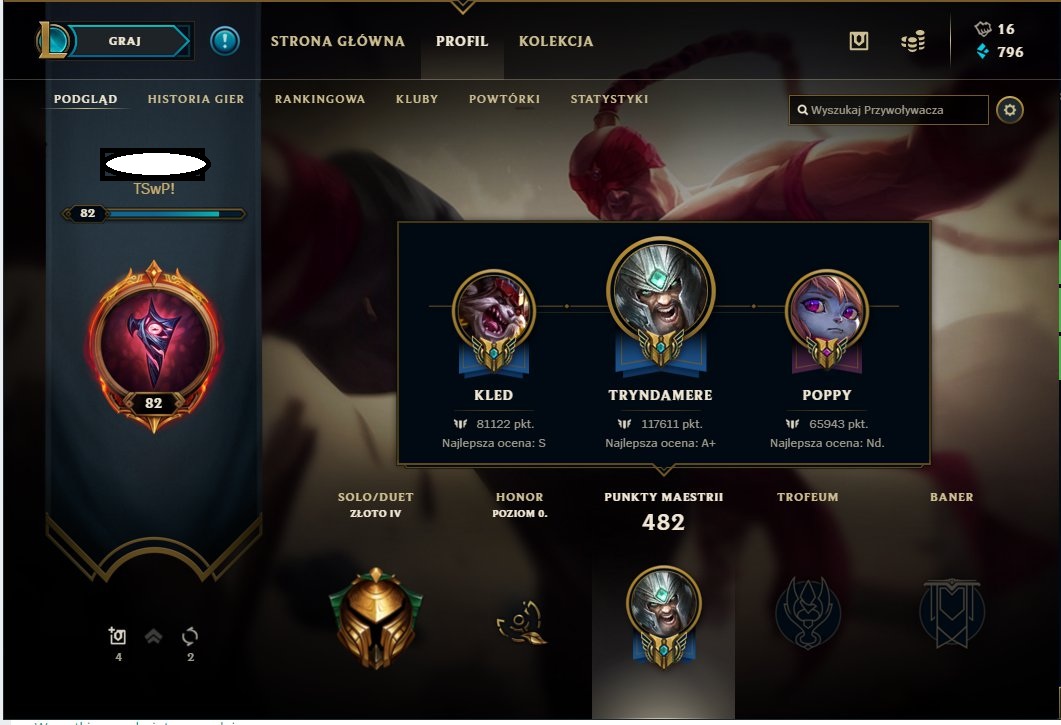Go to Strona Główna

coord(338,41)
